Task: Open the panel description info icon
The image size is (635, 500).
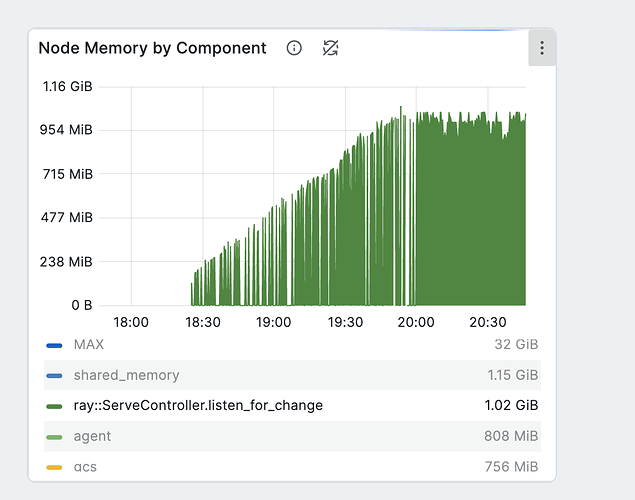Action: click(294, 48)
